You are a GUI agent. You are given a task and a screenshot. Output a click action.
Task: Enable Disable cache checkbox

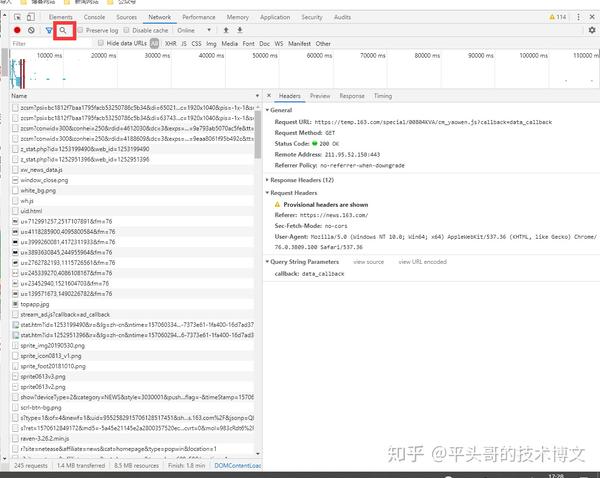[127, 30]
